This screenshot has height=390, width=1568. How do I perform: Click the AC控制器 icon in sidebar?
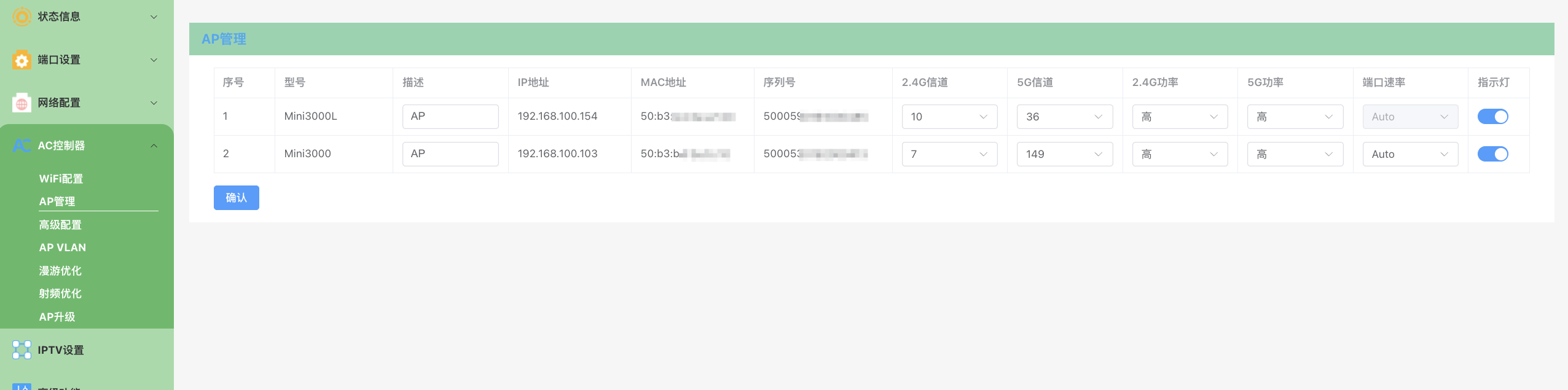22,146
